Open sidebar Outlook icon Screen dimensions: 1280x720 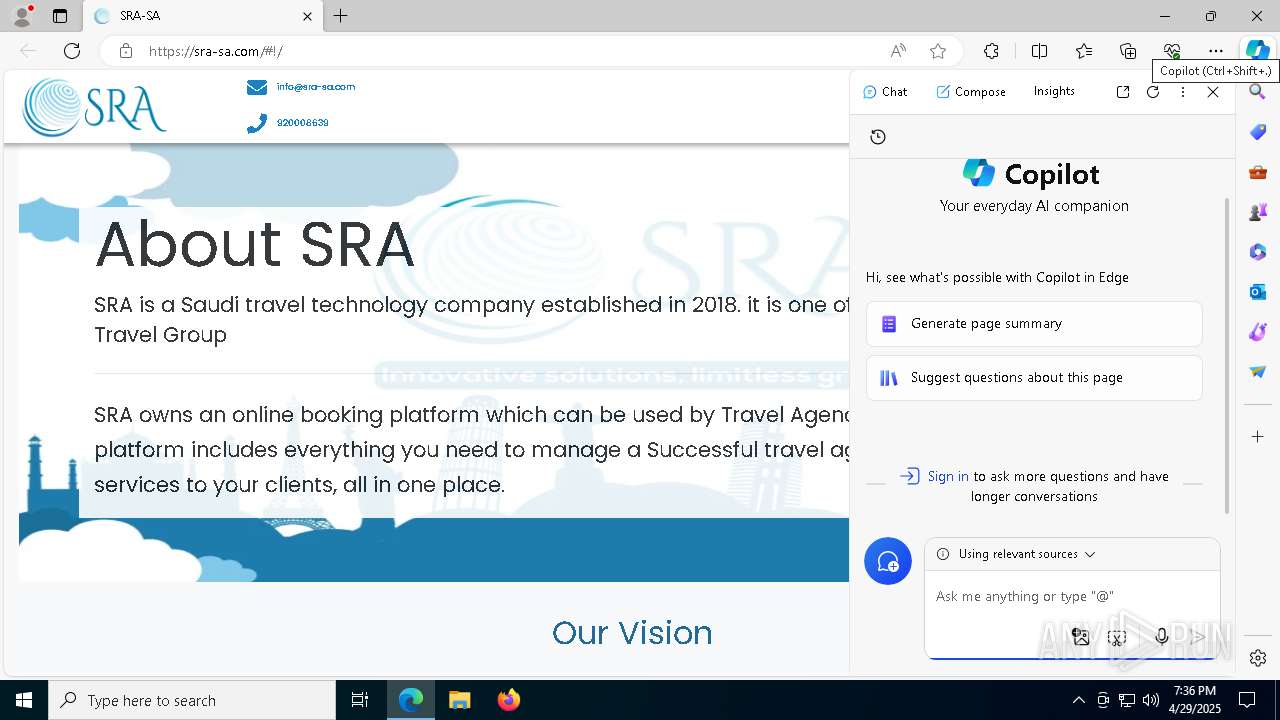coord(1258,292)
